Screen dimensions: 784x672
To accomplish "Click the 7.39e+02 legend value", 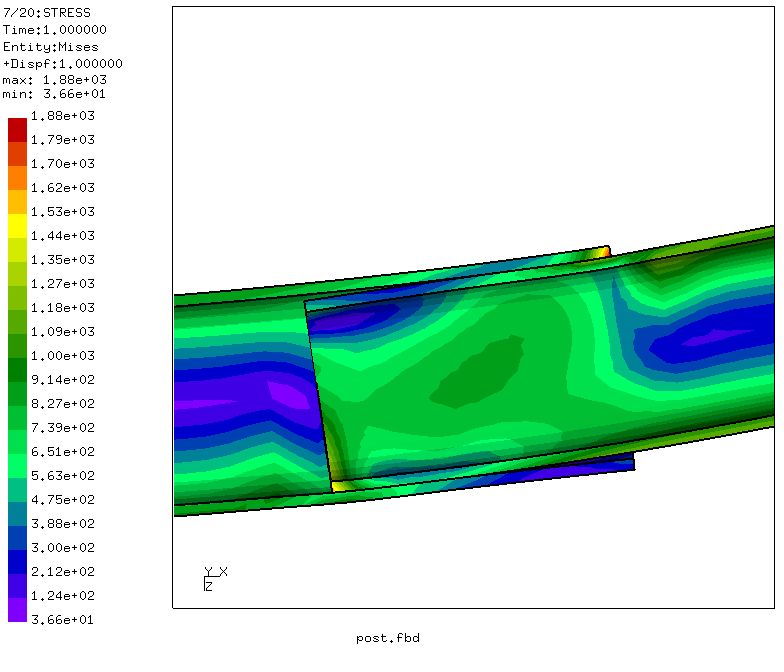I will [62, 428].
